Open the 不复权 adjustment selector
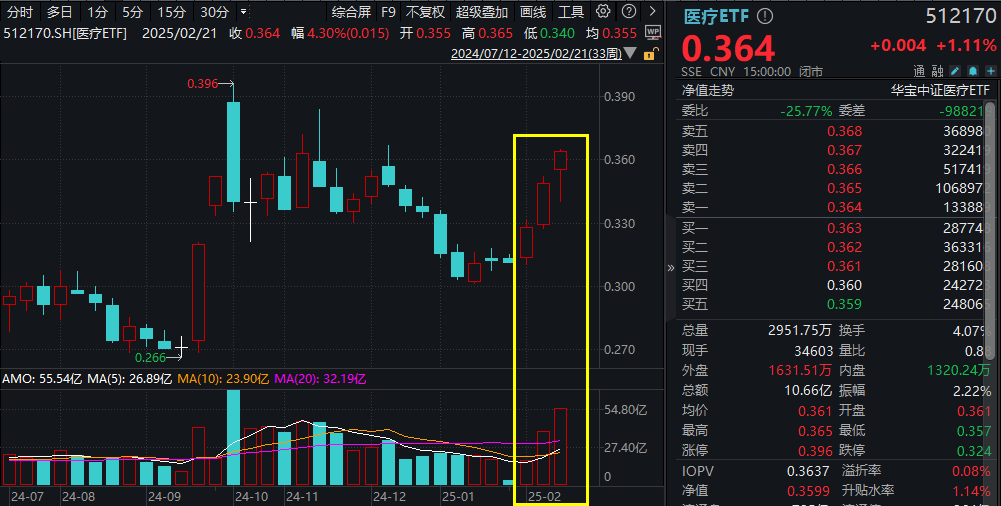This screenshot has width=1001, height=506. point(425,12)
